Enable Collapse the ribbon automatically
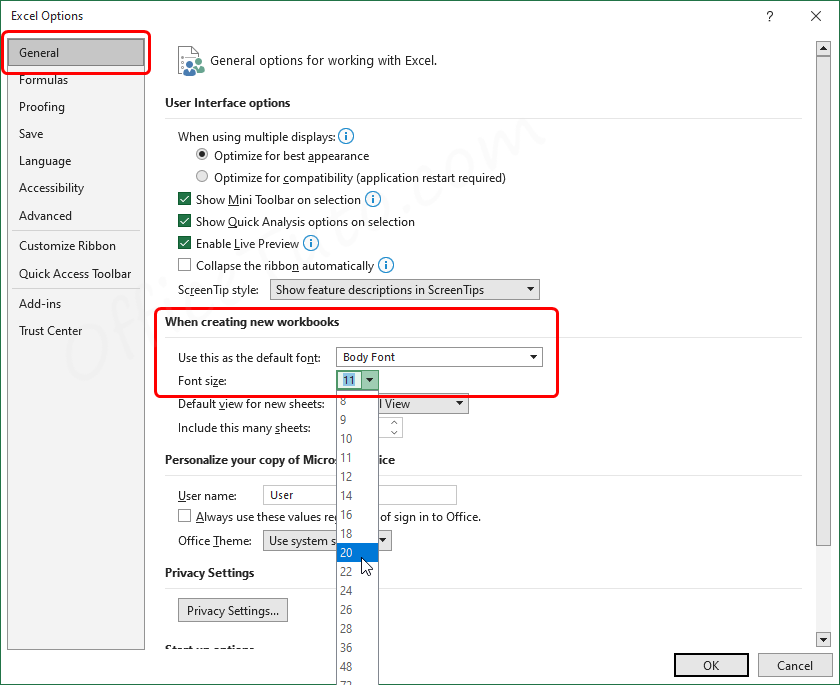The width and height of the screenshot is (840, 685). [185, 265]
